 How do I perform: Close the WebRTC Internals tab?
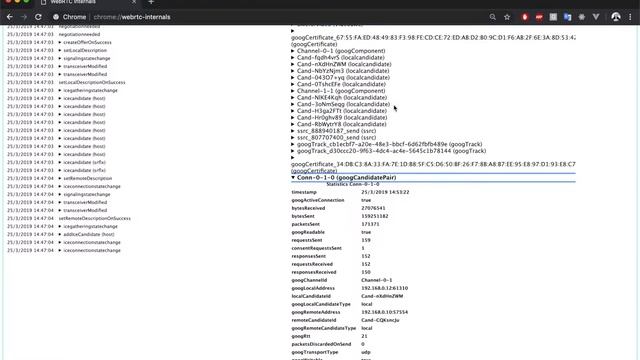tap(134, 2)
